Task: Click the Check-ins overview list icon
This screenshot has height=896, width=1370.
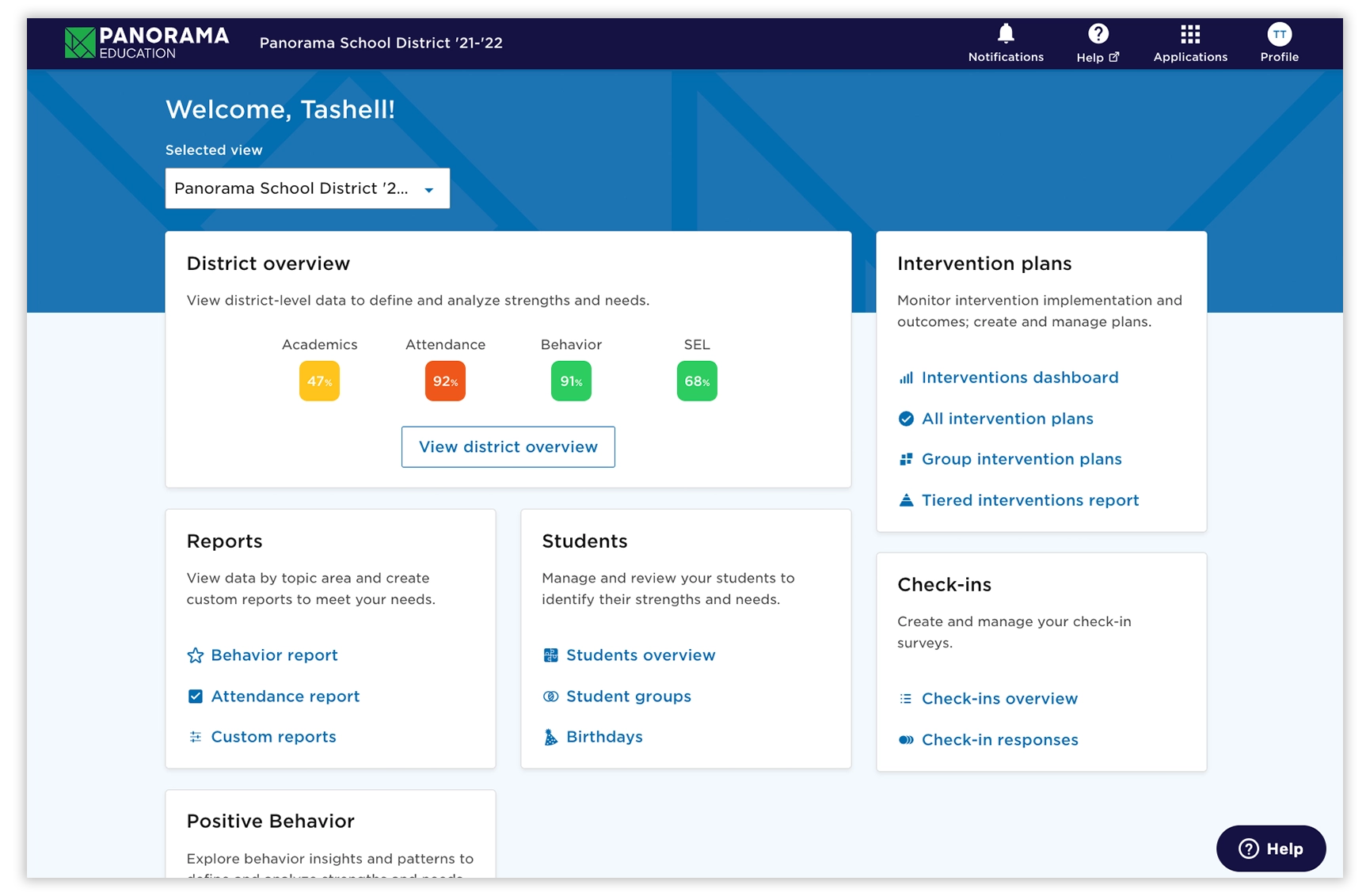Action: [x=906, y=699]
